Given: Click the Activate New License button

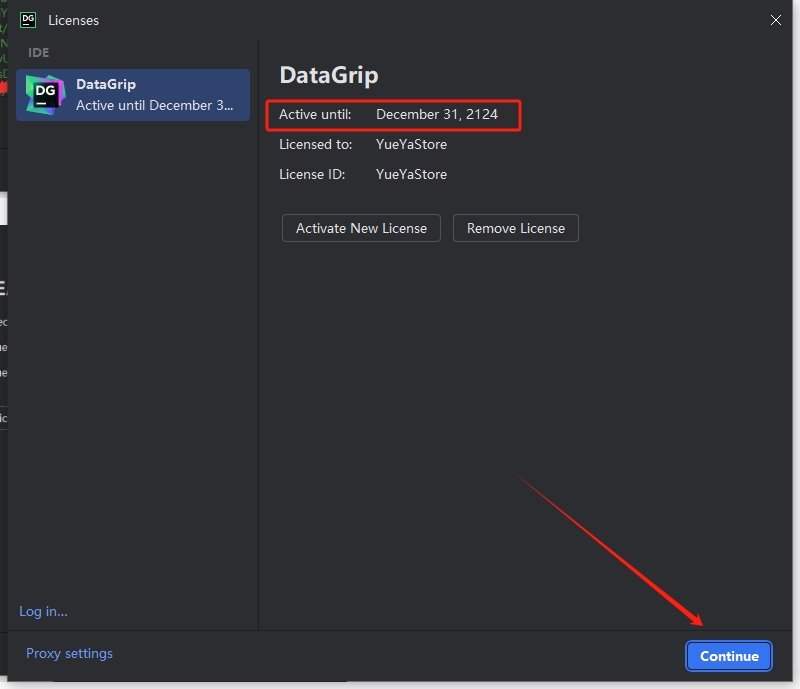Looking at the screenshot, I should [360, 228].
